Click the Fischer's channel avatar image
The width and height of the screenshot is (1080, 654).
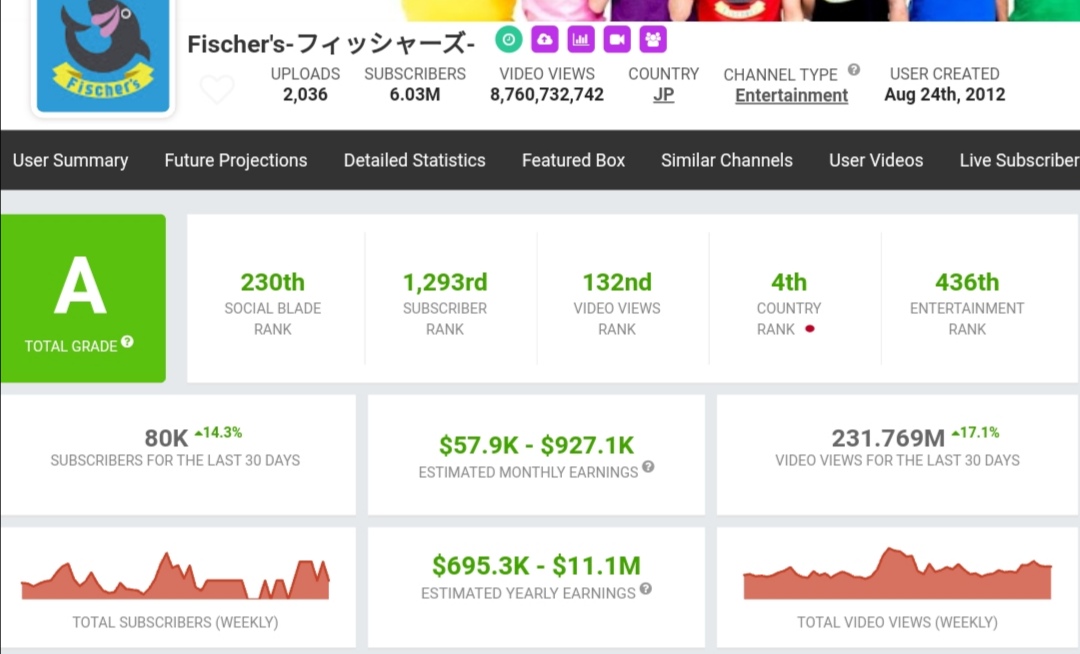tap(103, 56)
